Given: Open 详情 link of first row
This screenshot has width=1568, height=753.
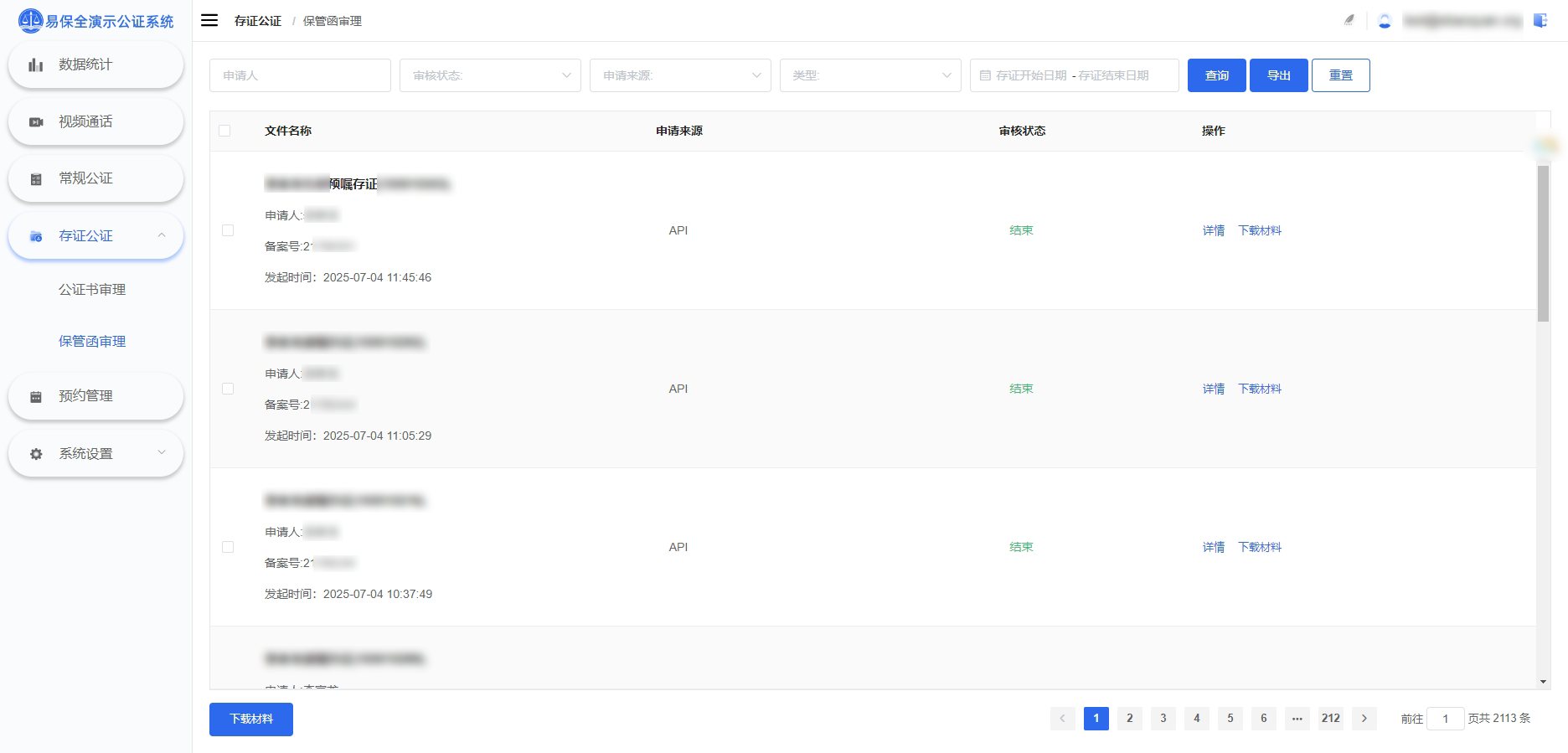Looking at the screenshot, I should 1214,230.
